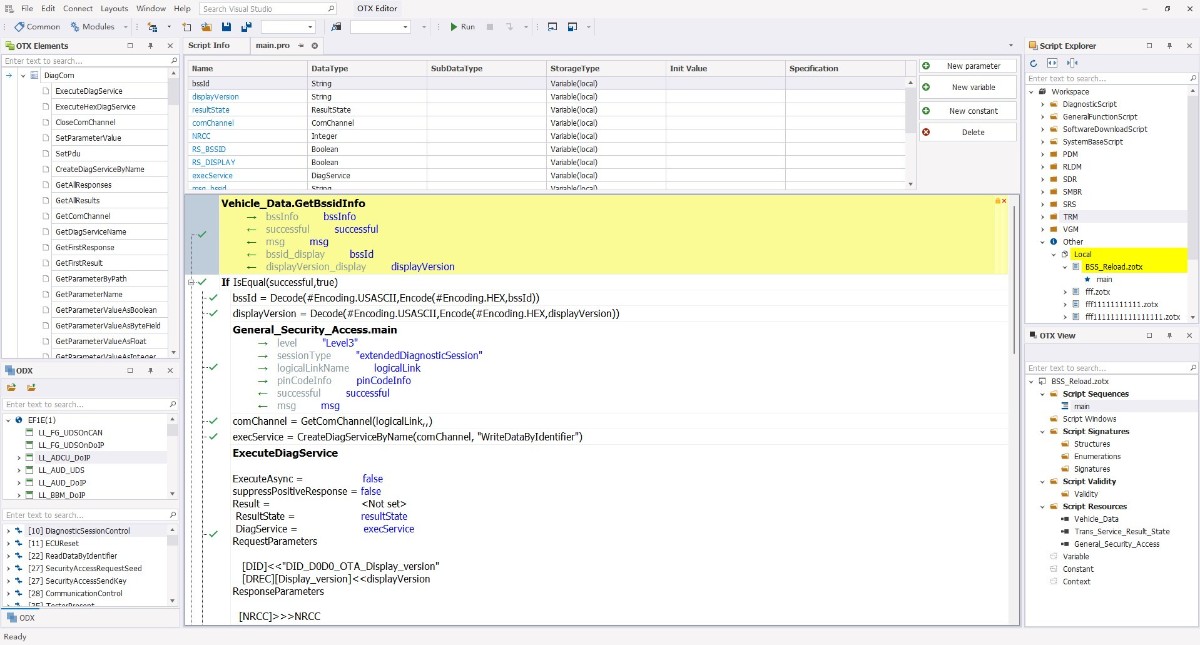Open the Window menu
Screen dimensions: 1200x645
(x=151, y=8)
